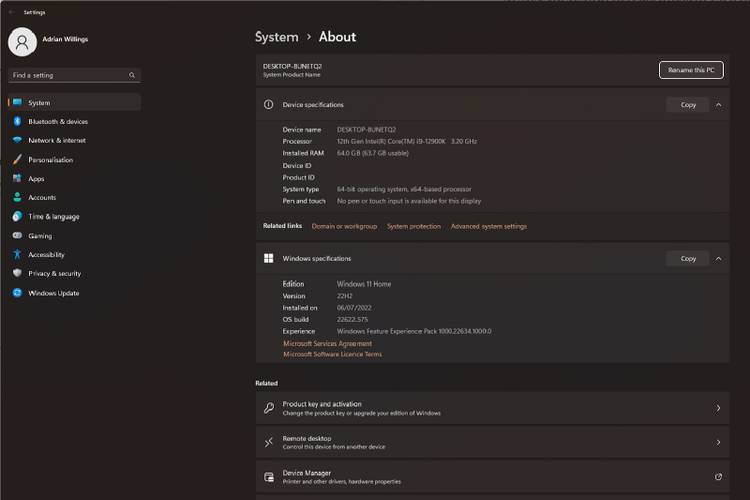
Task: Open the Accounts person icon
Action: point(17,198)
